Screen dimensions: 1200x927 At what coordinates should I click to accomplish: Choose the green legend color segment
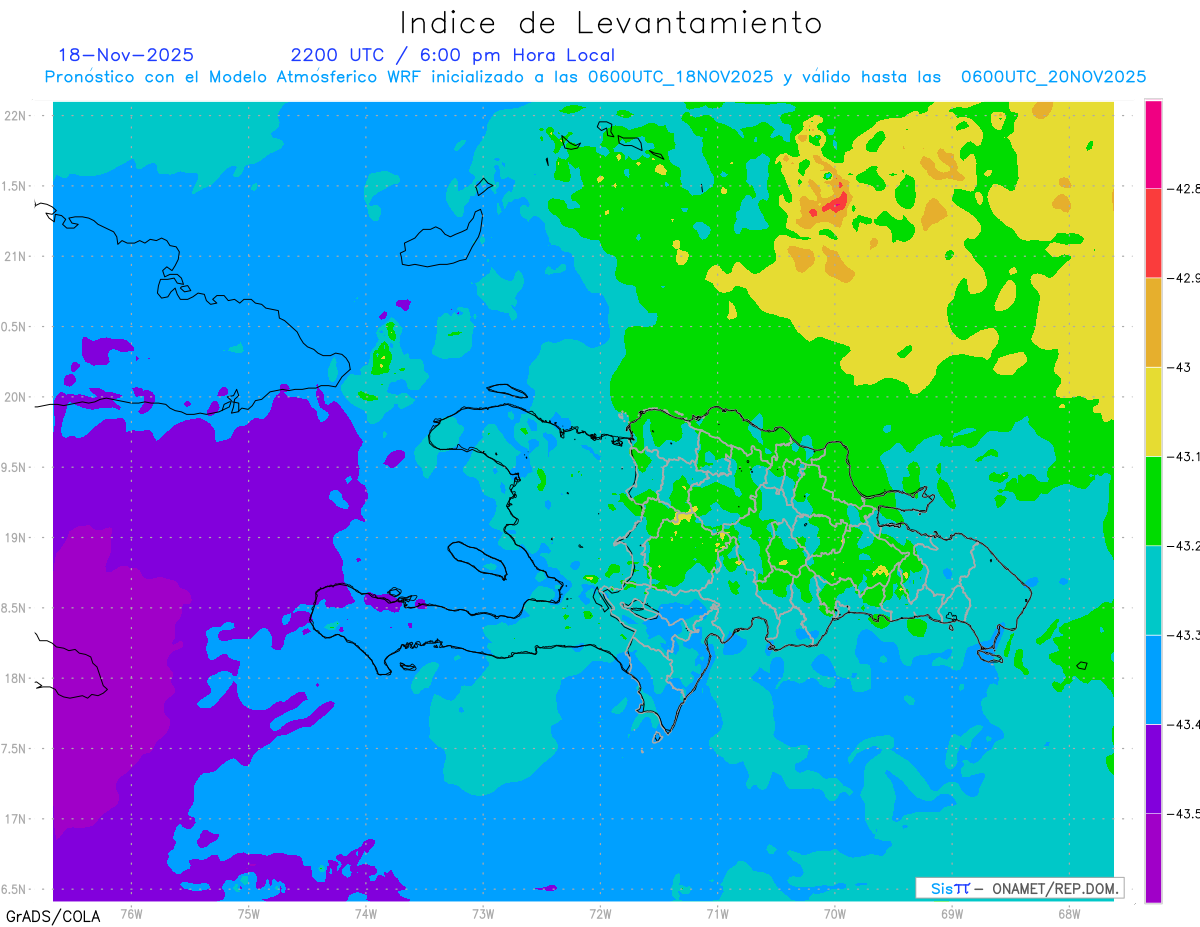click(x=1153, y=500)
